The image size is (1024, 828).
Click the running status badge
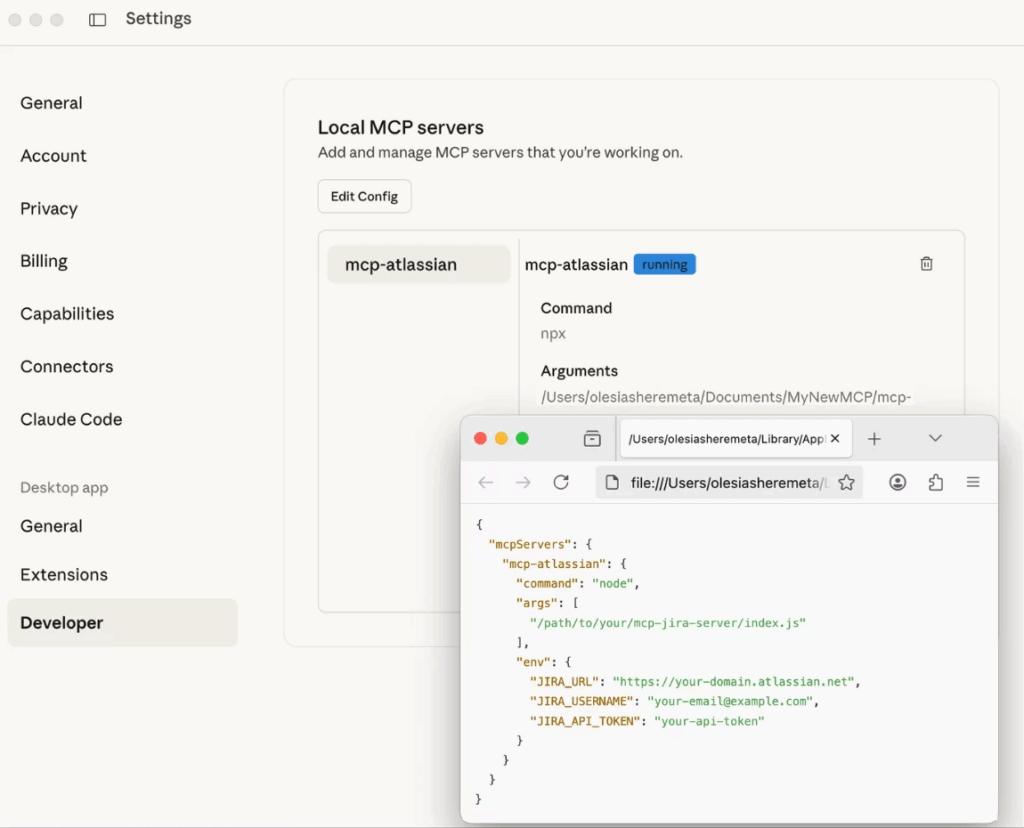click(664, 264)
